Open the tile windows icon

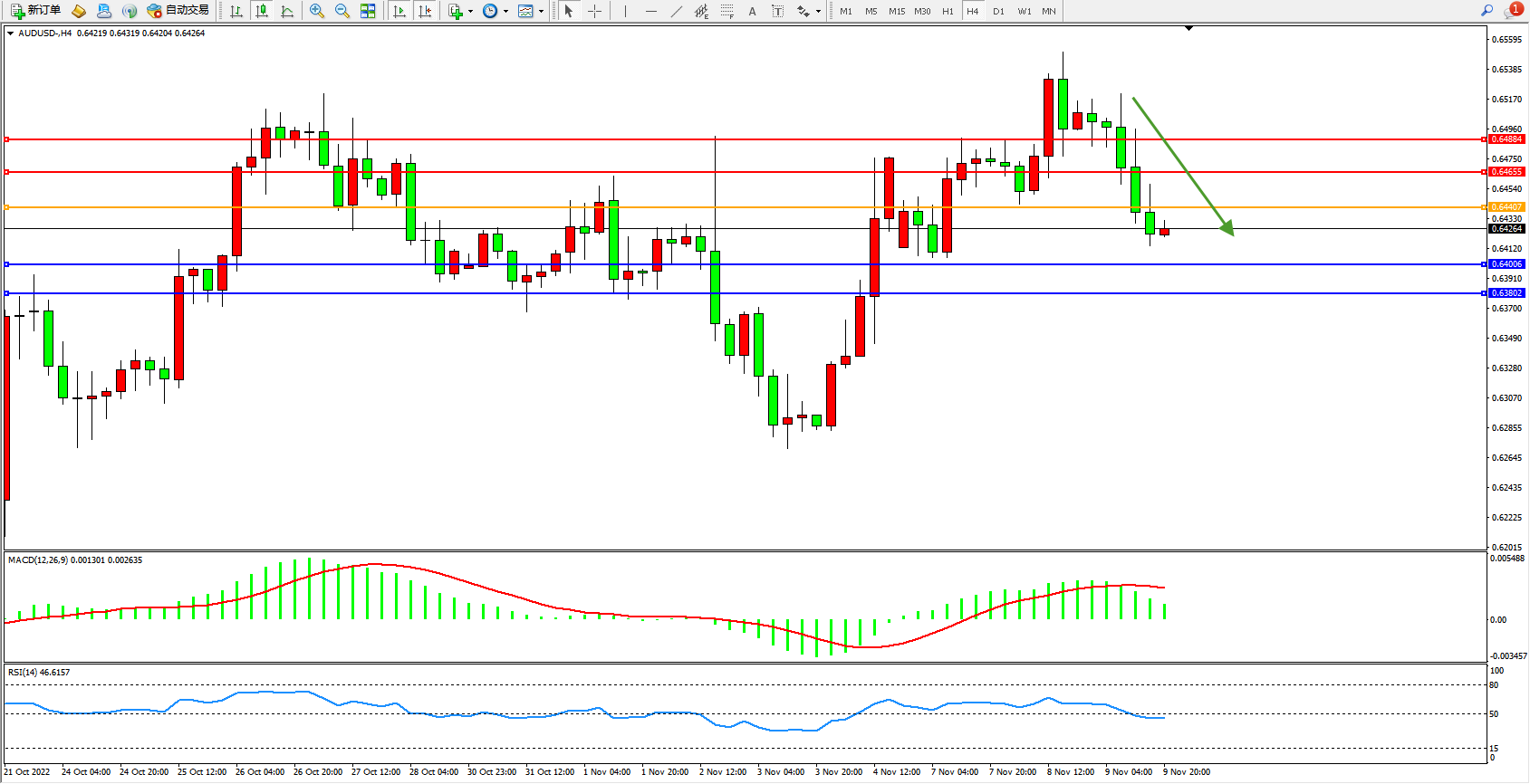click(368, 11)
